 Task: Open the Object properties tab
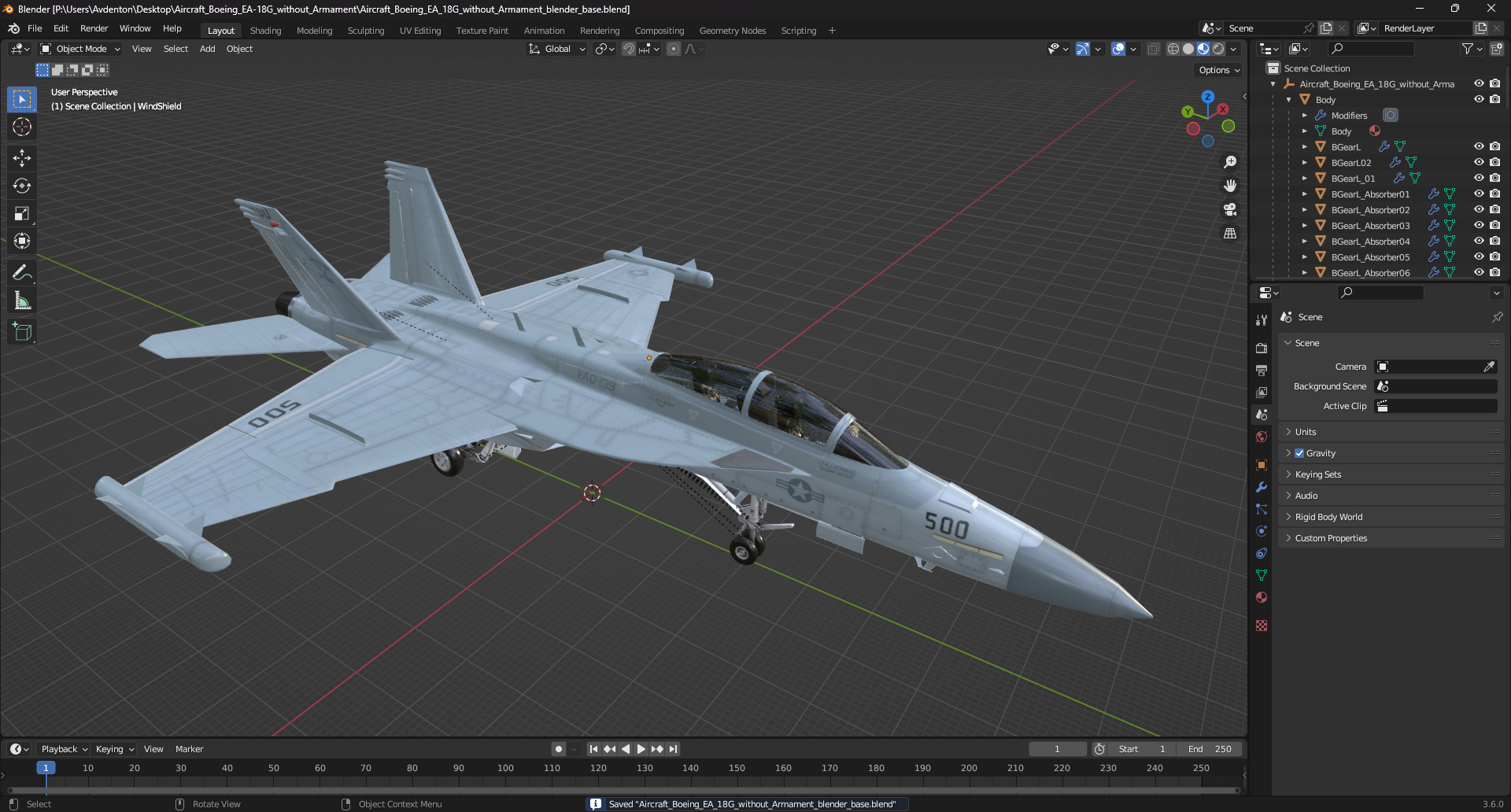point(1262,465)
